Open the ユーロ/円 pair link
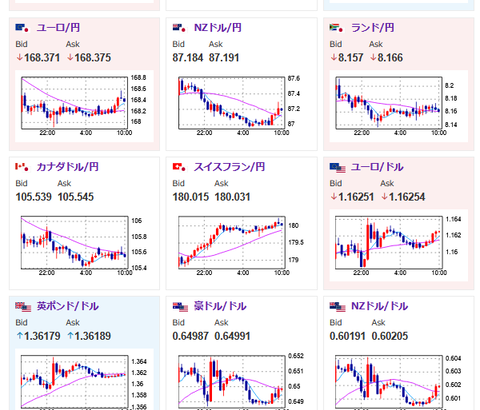Image resolution: width=480 pixels, height=410 pixels. click(x=58, y=28)
